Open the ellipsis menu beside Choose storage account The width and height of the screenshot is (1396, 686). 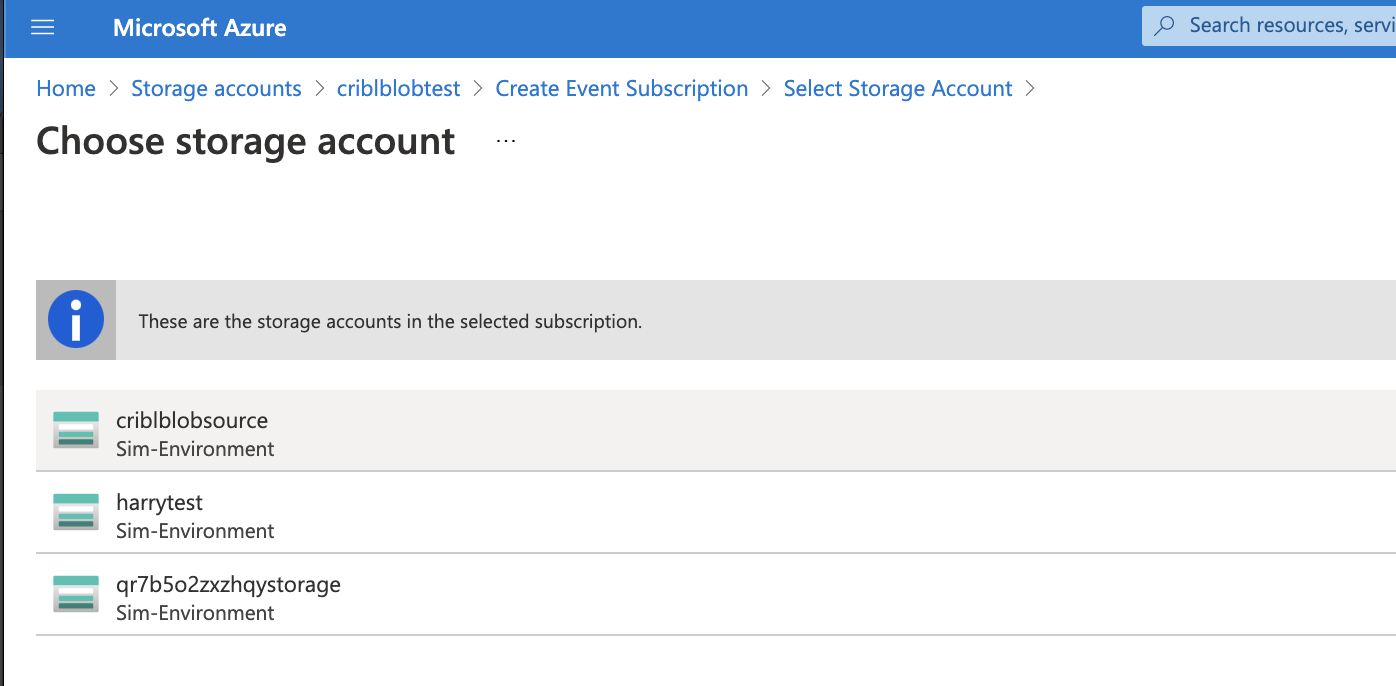pos(505,140)
